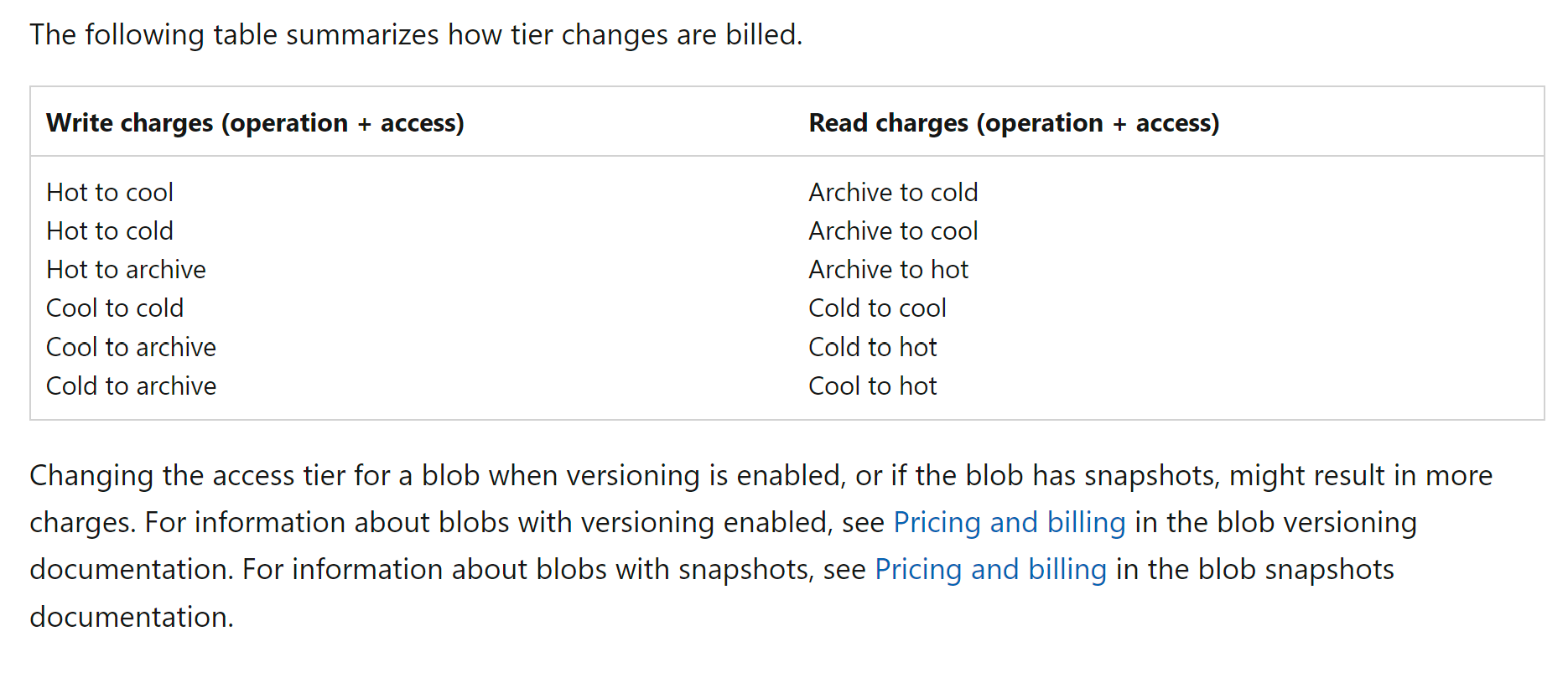
Task: Click the final word documentation in the paragraph
Action: [x=132, y=617]
